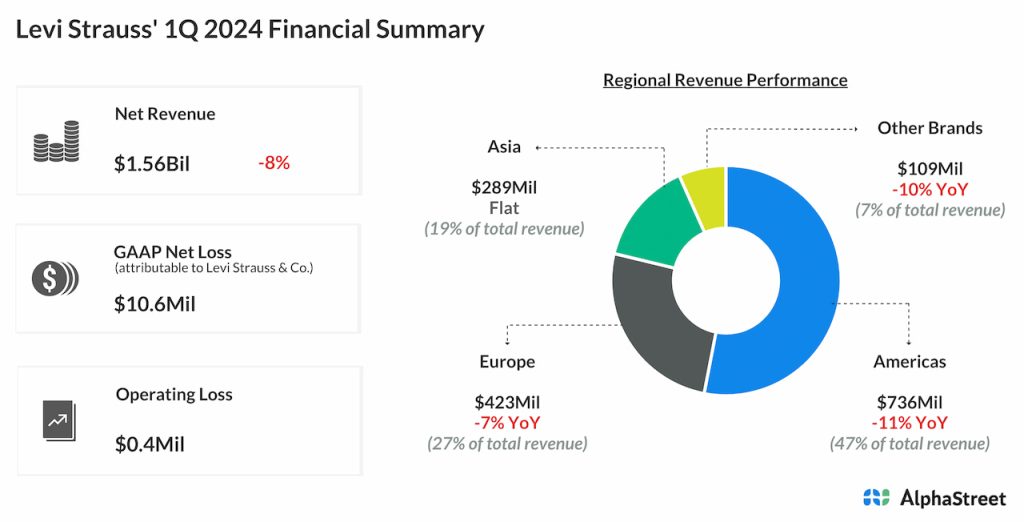Click the red -8% revenue change
The height and width of the screenshot is (522, 1024).
[x=273, y=162]
